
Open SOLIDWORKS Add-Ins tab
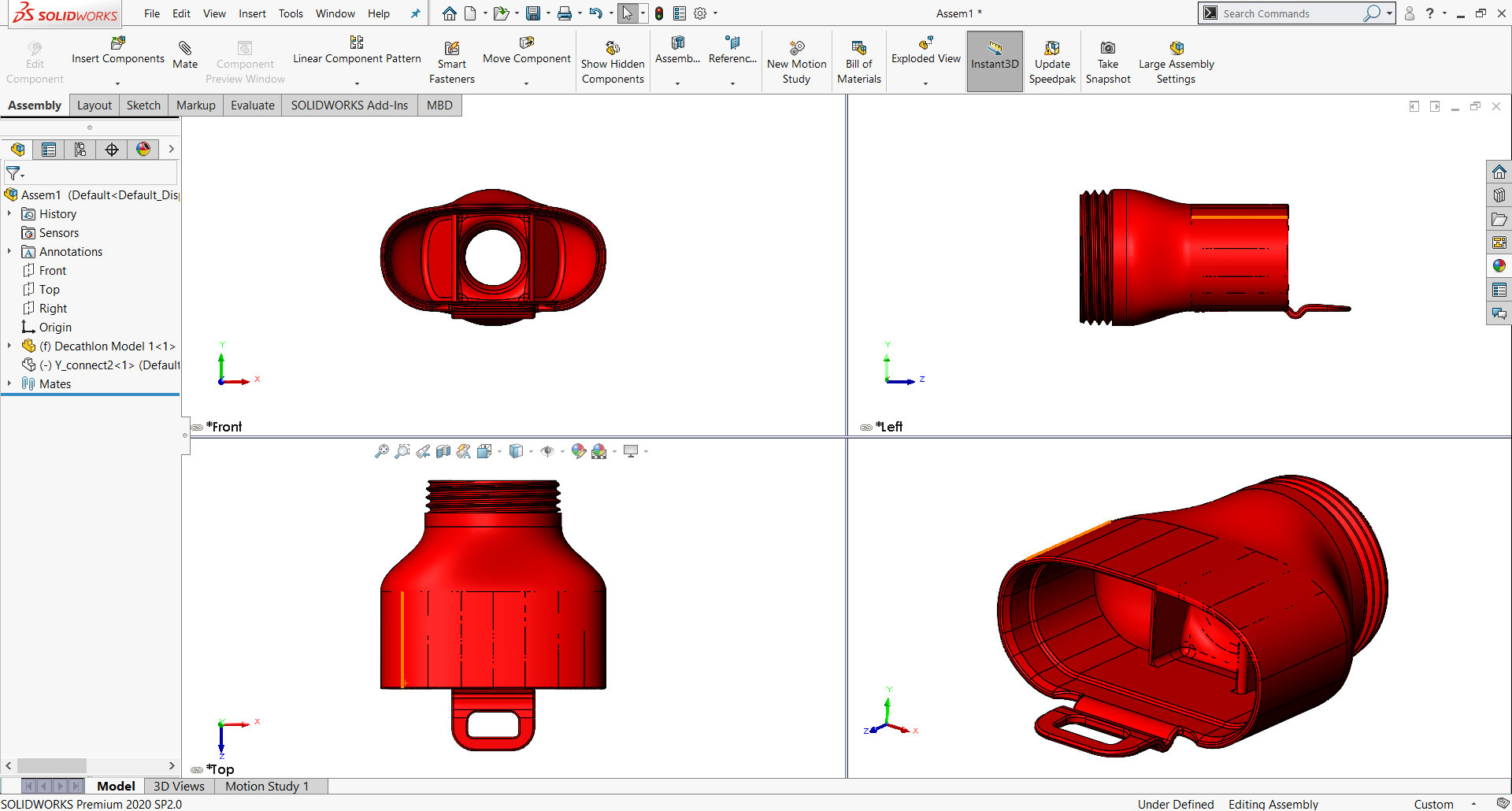click(350, 106)
